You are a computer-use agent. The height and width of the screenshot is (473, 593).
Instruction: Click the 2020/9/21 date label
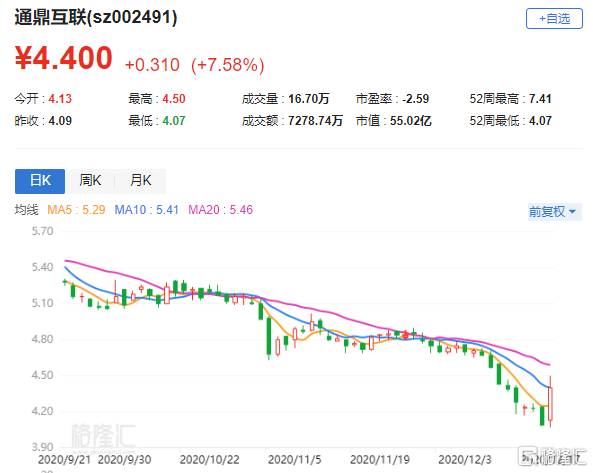coord(64,460)
